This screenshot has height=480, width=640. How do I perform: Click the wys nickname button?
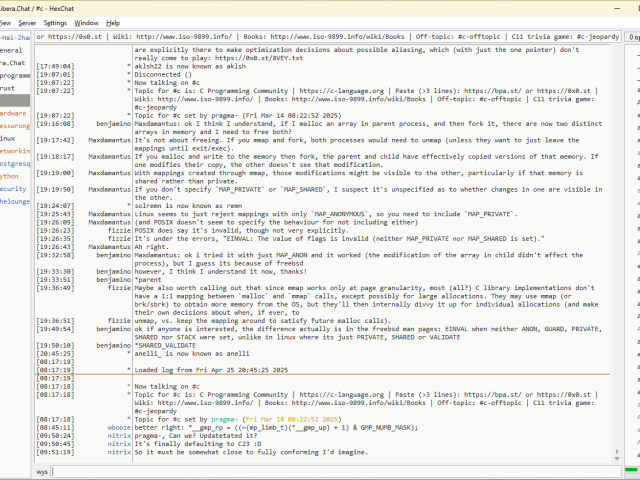(x=43, y=471)
